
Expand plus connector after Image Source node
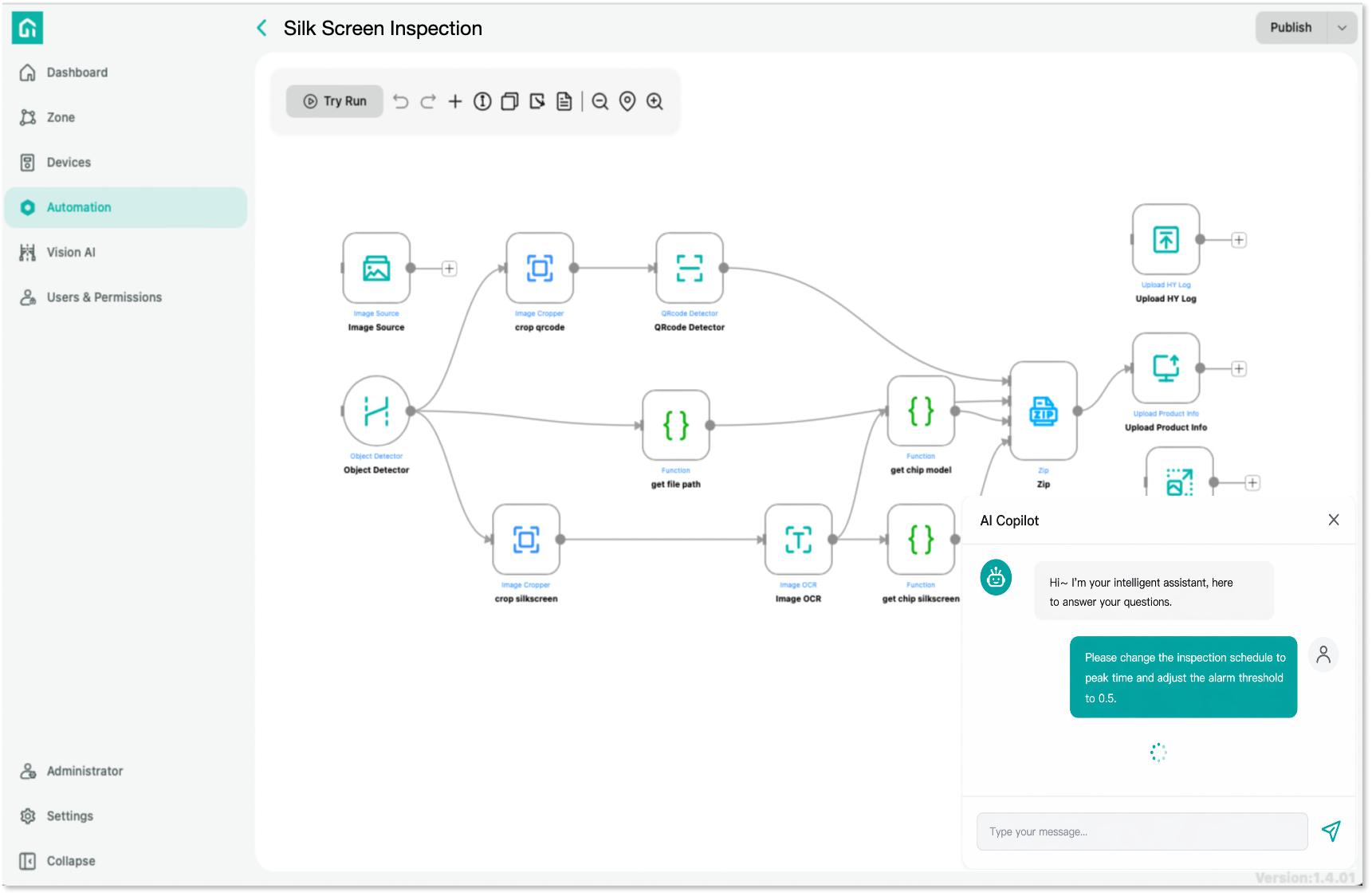[450, 269]
